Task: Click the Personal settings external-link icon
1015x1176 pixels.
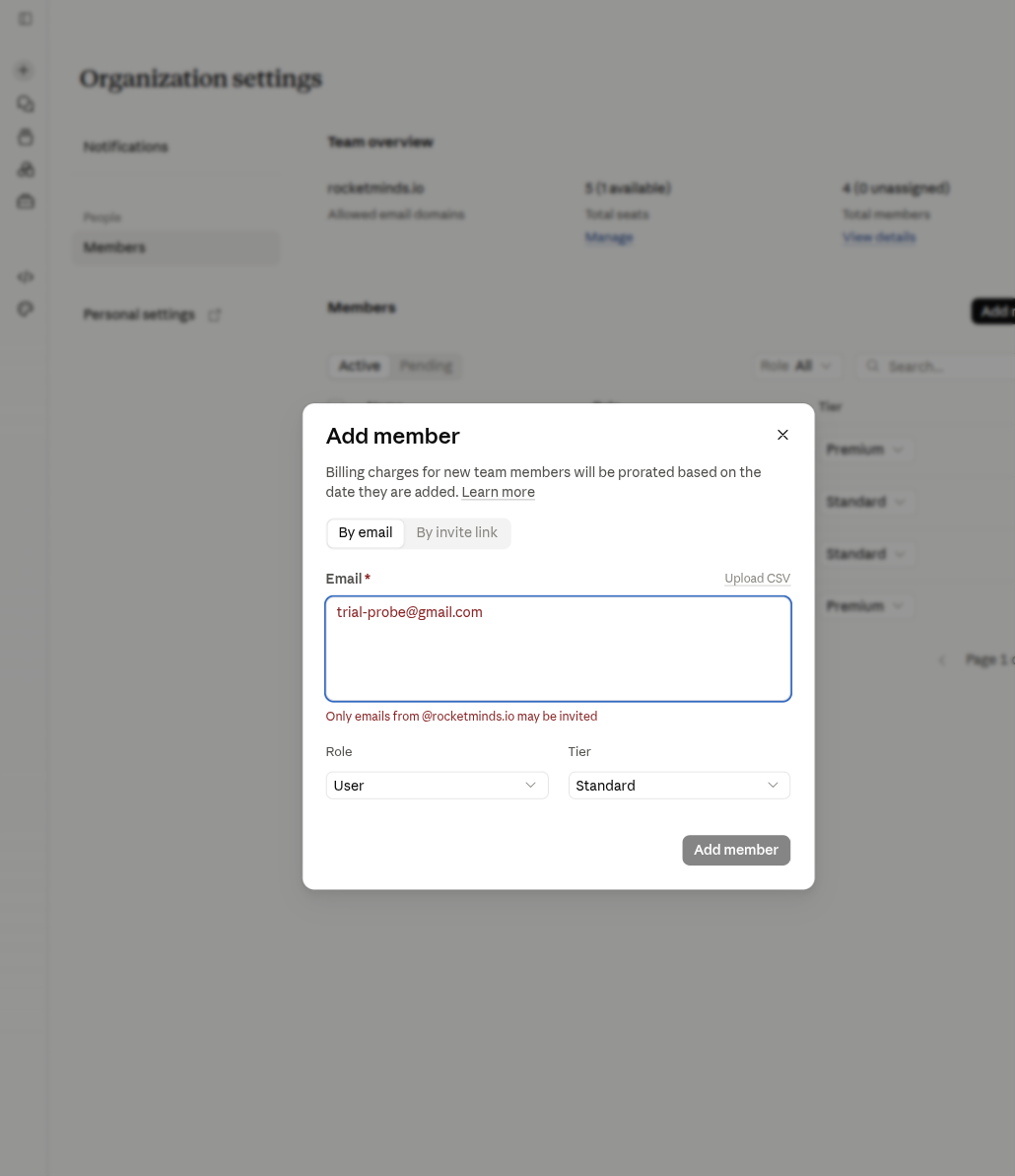Action: 215,315
